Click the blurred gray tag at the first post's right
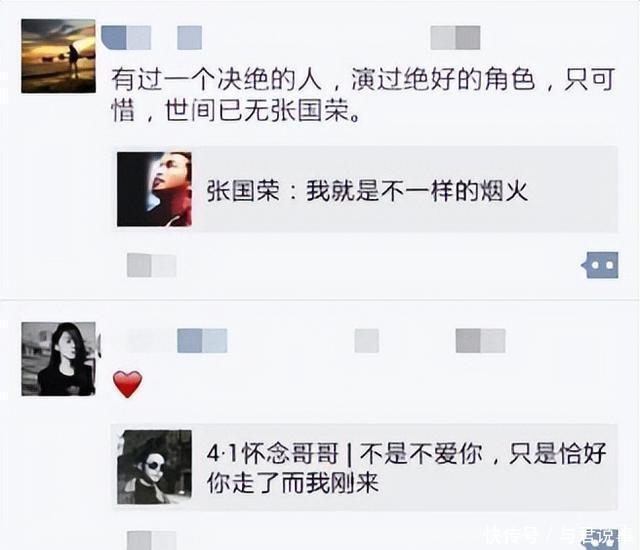Image resolution: width=640 pixels, height=550 pixels. (x=456, y=38)
